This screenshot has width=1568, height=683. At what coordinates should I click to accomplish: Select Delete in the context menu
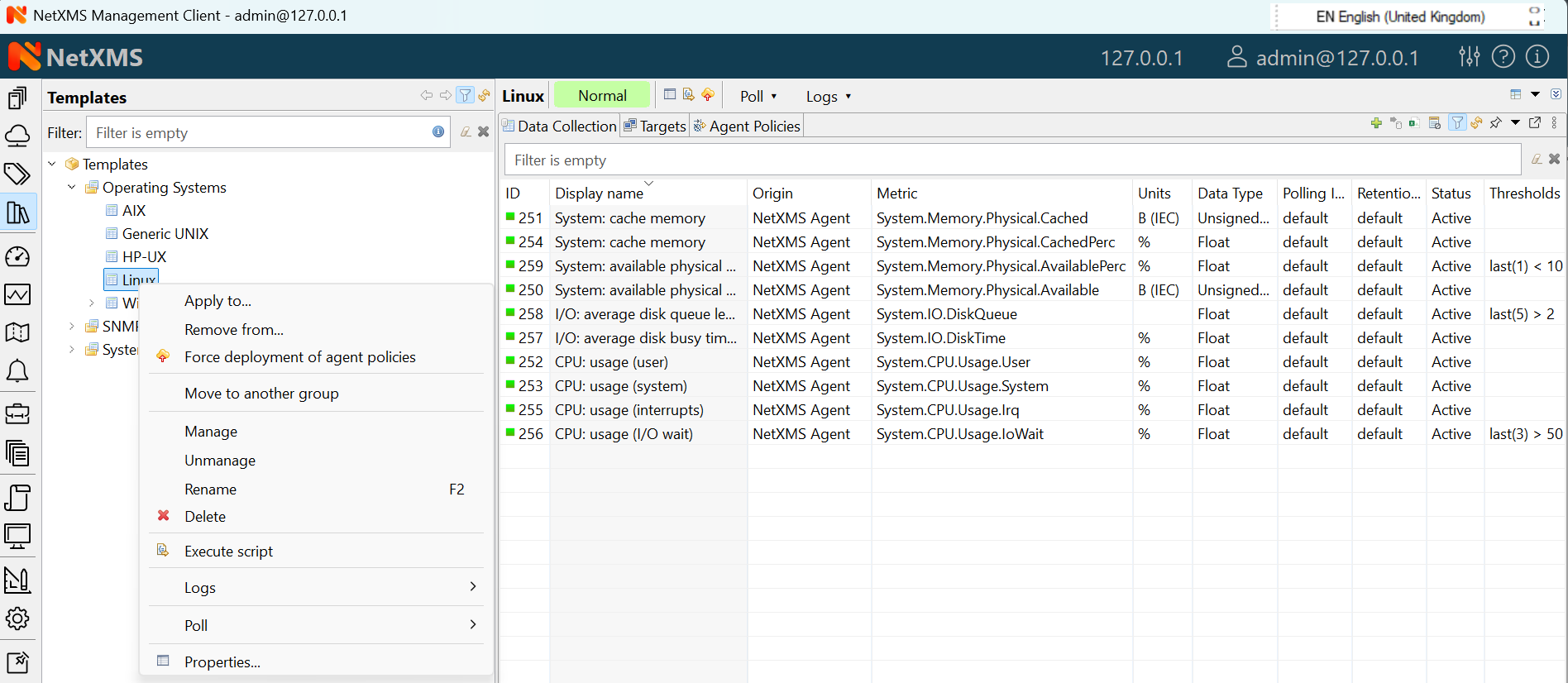(205, 517)
